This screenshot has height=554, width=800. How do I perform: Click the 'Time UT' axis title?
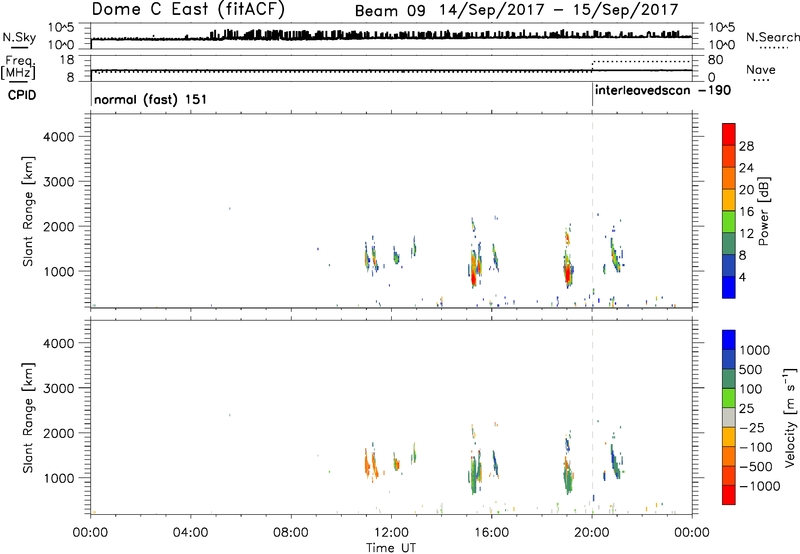point(391,548)
